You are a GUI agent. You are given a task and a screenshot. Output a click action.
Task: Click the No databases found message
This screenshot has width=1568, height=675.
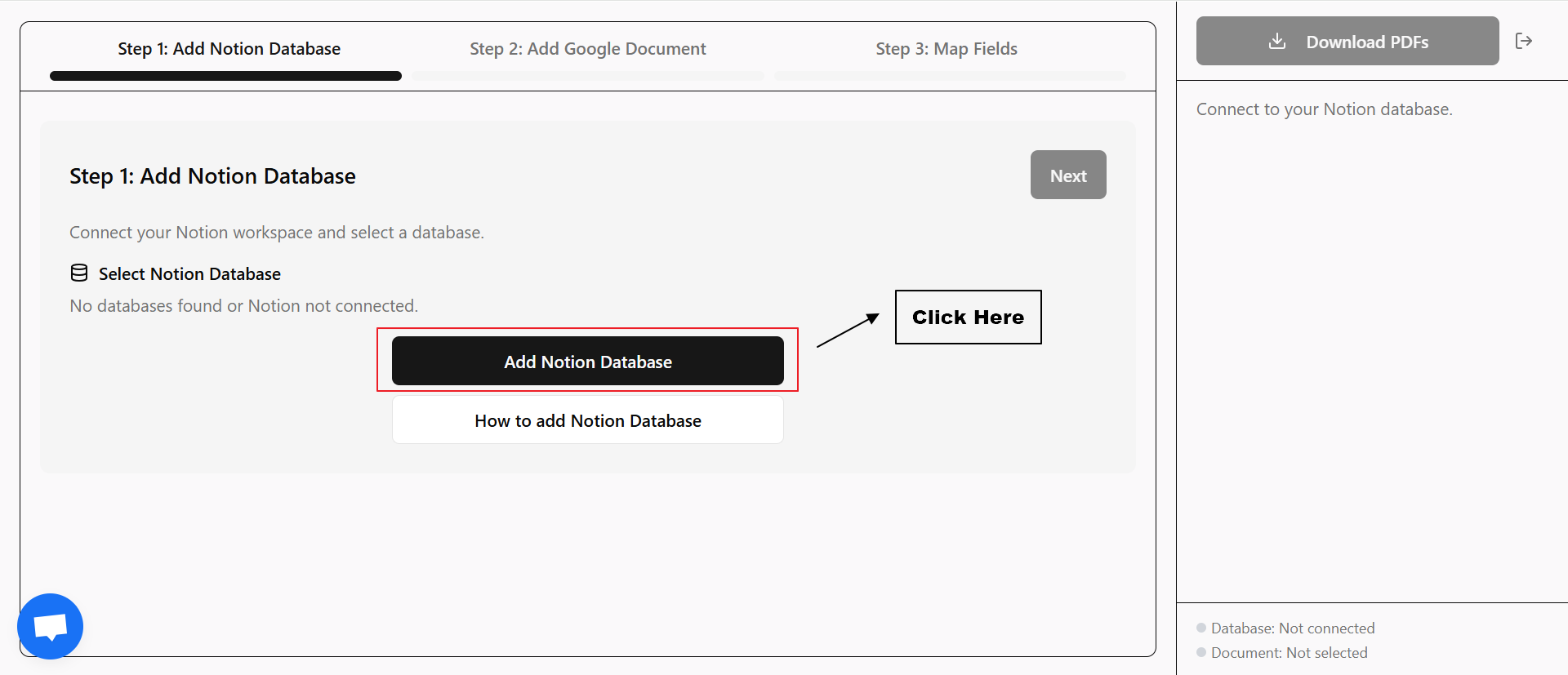pyautogui.click(x=243, y=306)
